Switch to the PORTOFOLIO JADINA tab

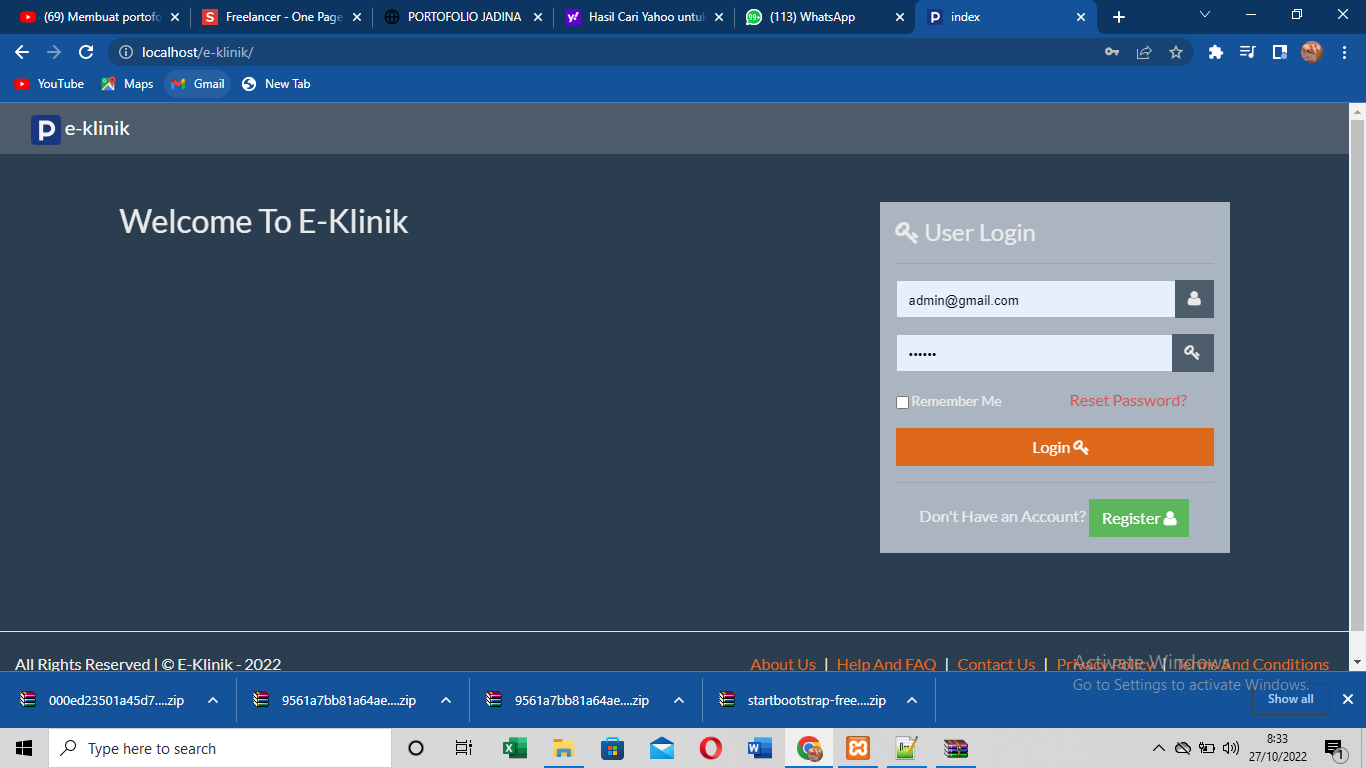click(464, 17)
